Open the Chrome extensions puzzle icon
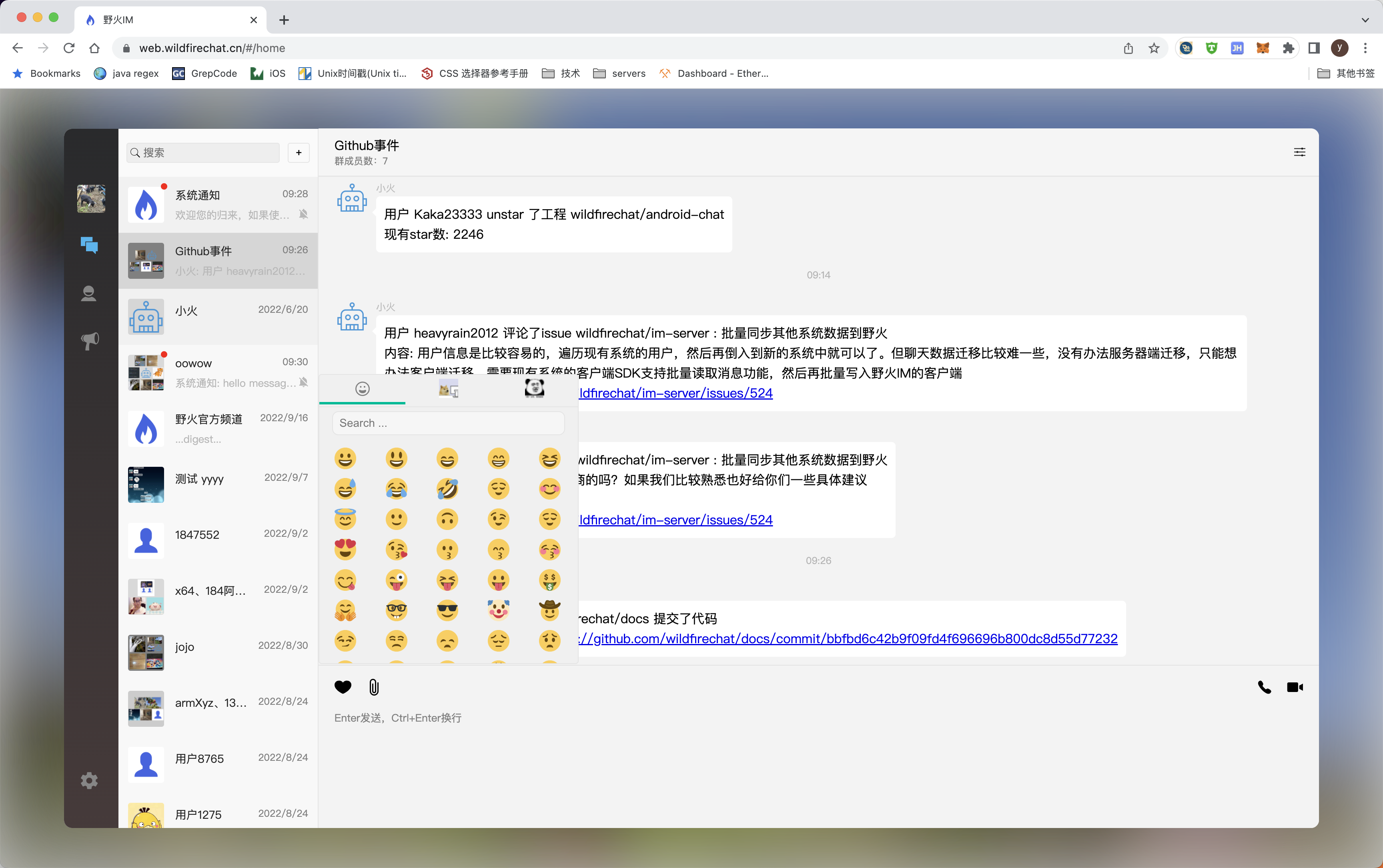The image size is (1383, 868). coord(1288,48)
